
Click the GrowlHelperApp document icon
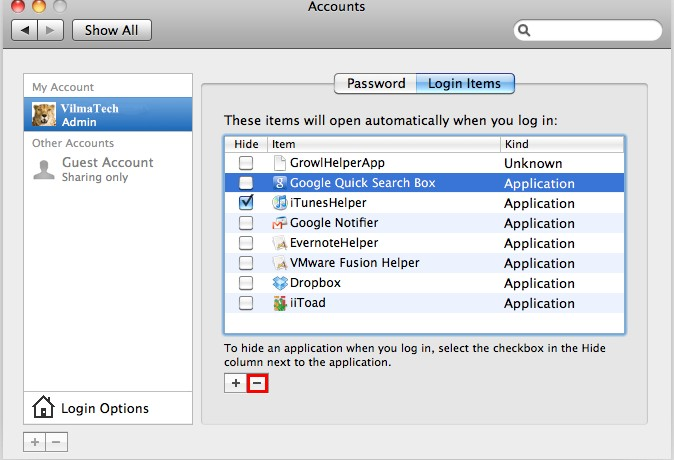[x=279, y=163]
